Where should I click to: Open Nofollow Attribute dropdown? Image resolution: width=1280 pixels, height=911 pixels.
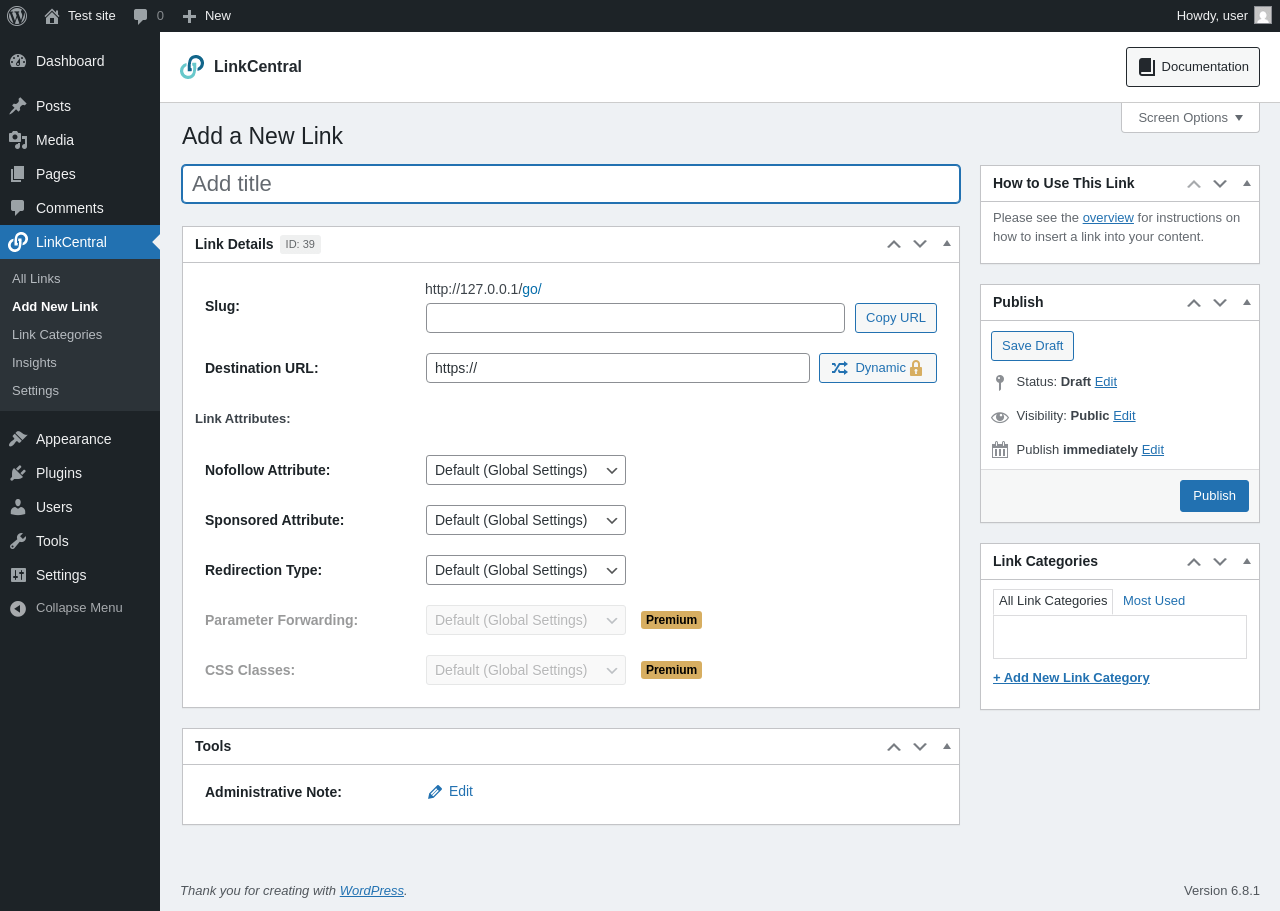coord(526,470)
